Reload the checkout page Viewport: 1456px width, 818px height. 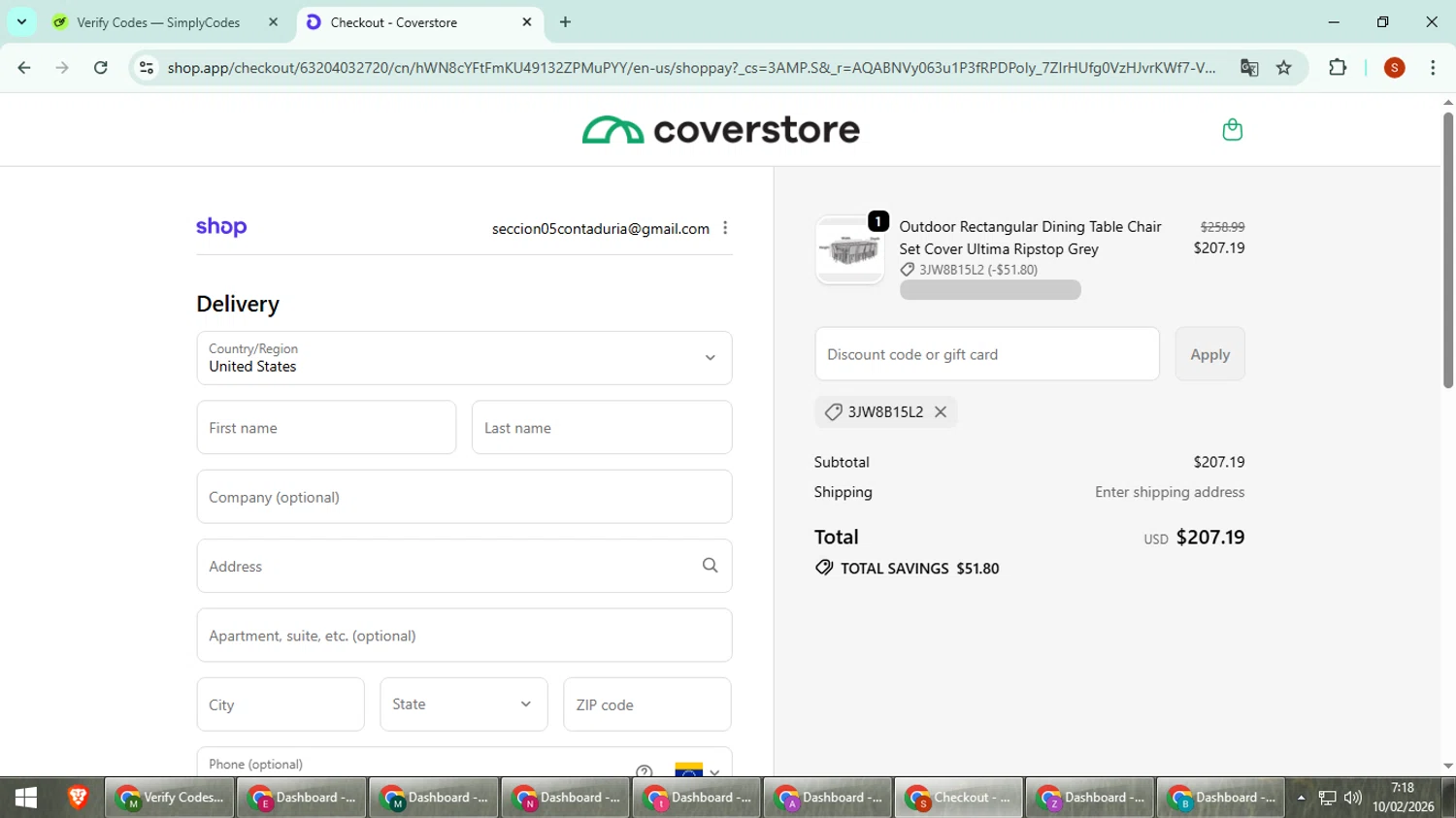(101, 68)
